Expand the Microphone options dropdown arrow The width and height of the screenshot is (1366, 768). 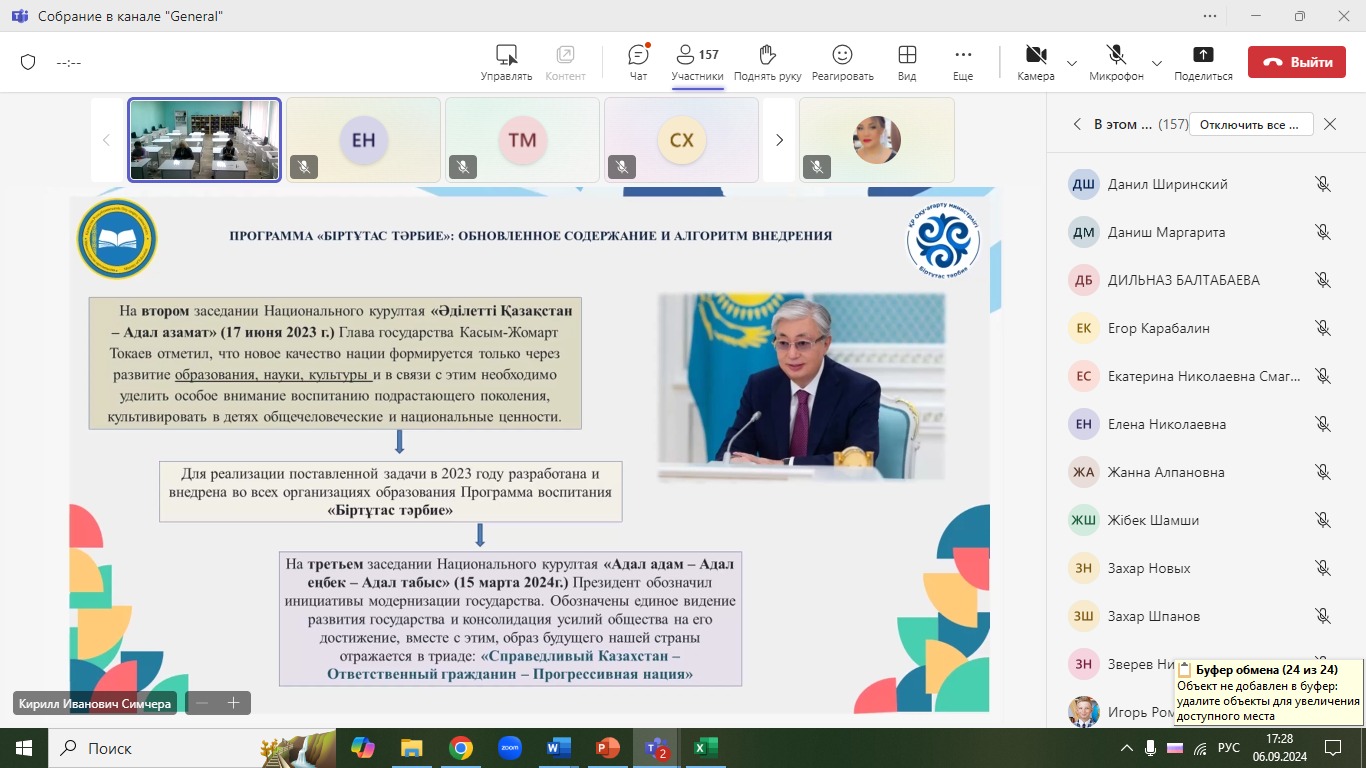pos(1157,63)
